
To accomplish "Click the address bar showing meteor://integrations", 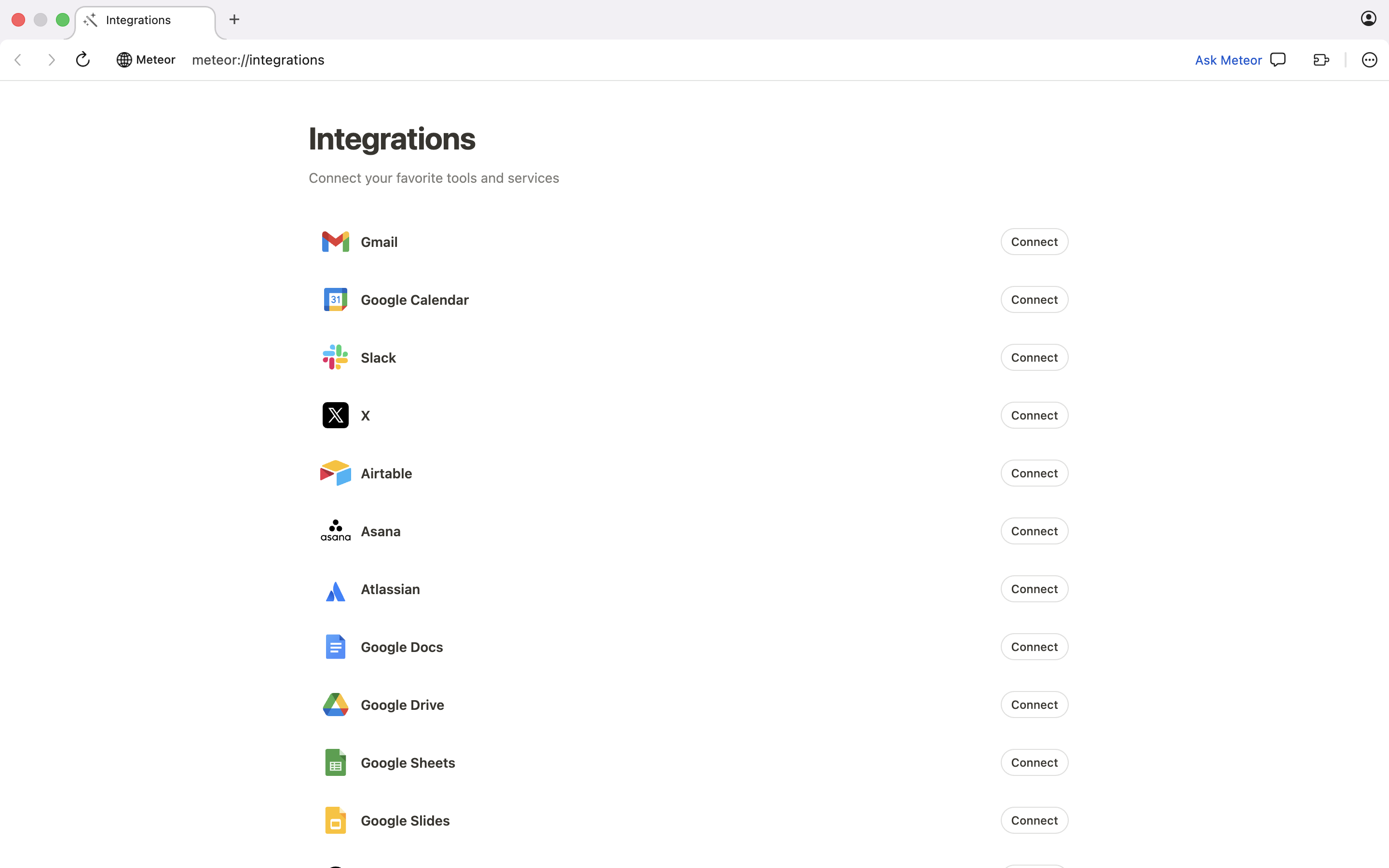I will click(x=258, y=59).
